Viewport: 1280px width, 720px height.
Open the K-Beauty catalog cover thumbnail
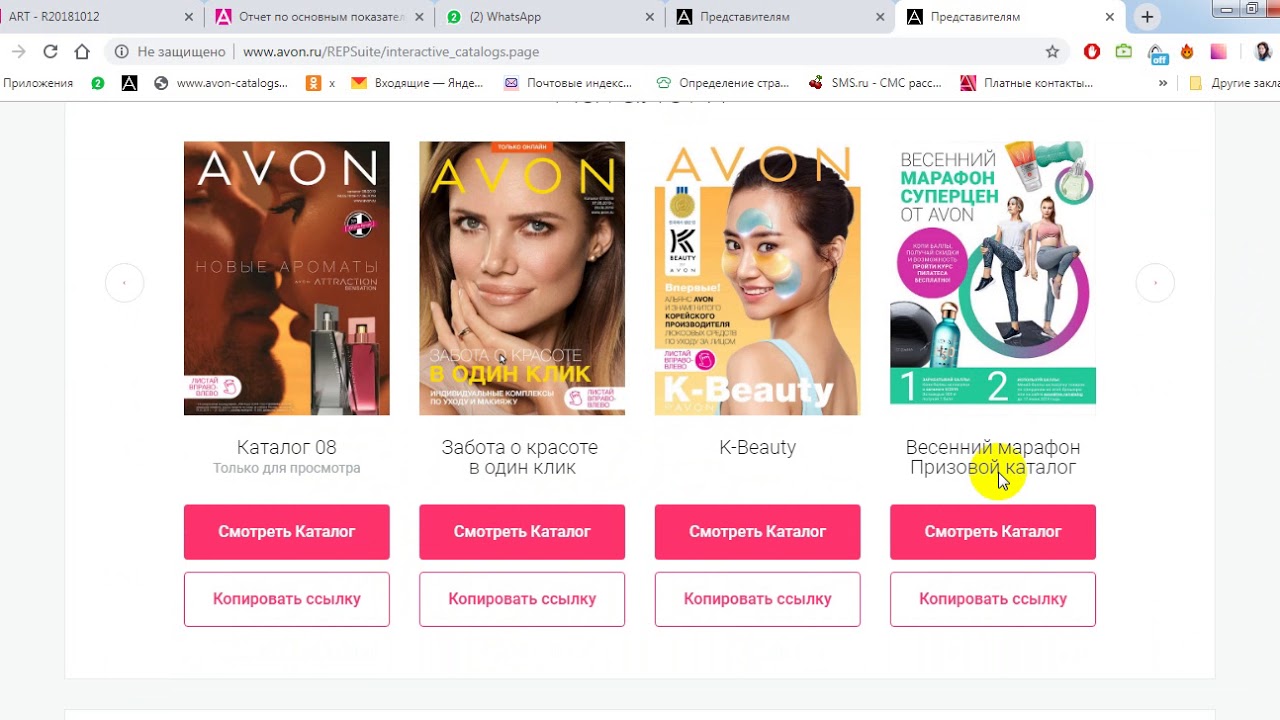tap(757, 278)
